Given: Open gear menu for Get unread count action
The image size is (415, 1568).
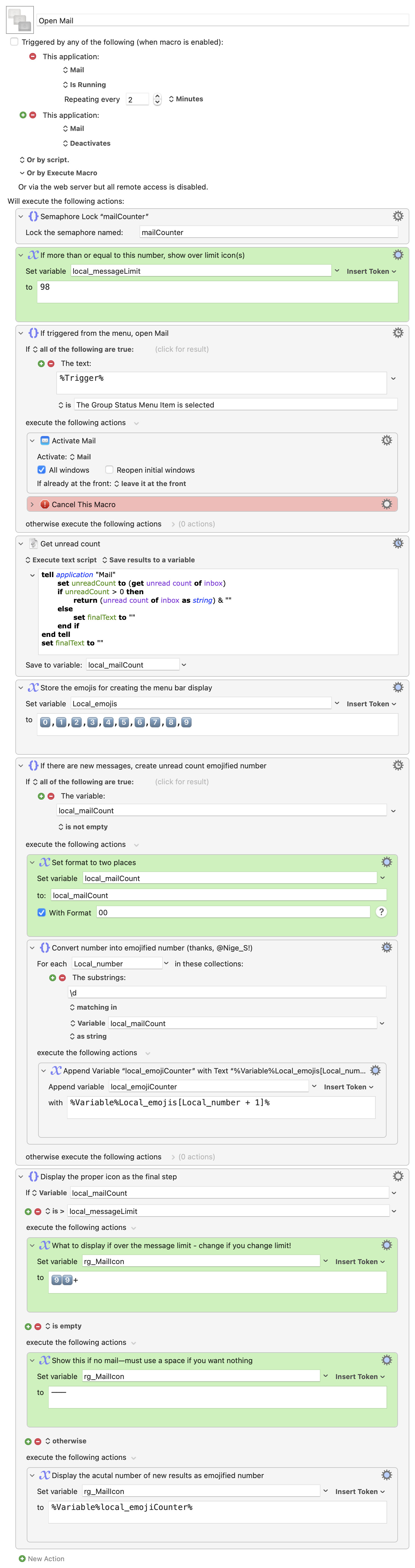Looking at the screenshot, I should pos(398,544).
